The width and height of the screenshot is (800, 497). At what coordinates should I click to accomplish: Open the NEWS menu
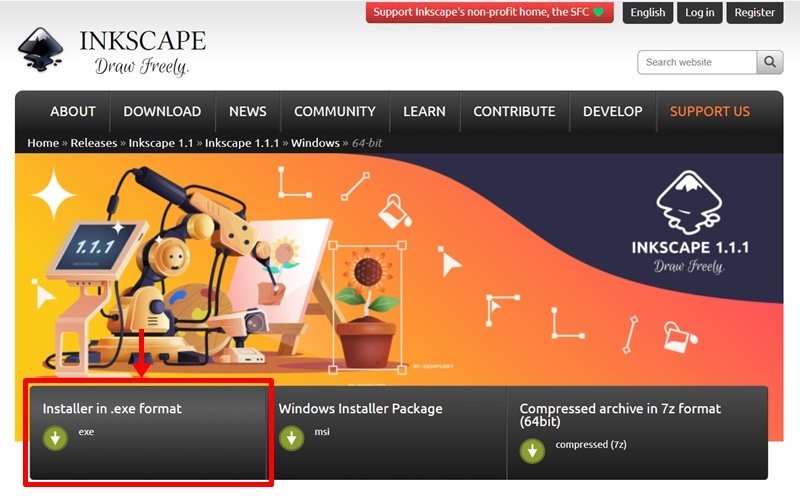click(x=247, y=111)
